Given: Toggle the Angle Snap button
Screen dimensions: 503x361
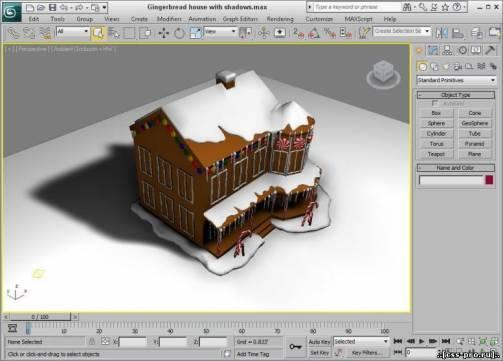Looking at the screenshot, I should 314,33.
